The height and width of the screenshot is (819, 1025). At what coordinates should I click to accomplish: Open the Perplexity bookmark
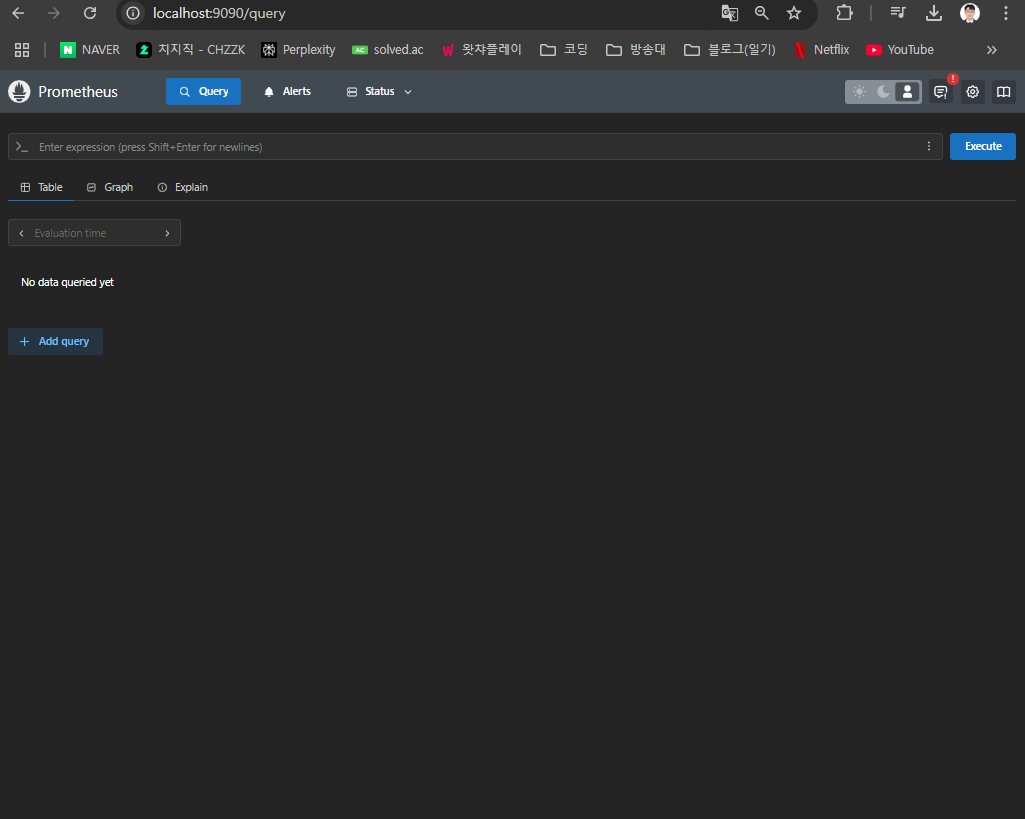(298, 50)
